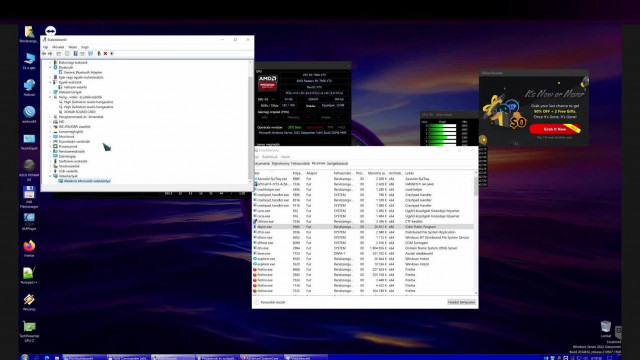Collapse the Bluetooth node
Viewport: 640px width, 360px height.
pos(50,67)
